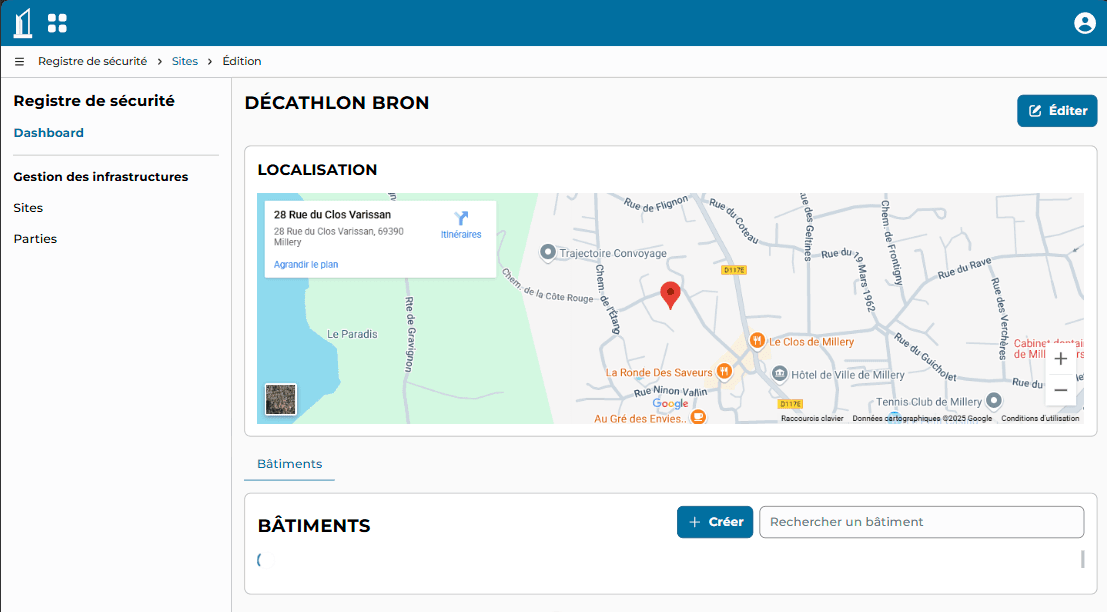Focus the Rechercher un bâtiment field
Image resolution: width=1107 pixels, height=612 pixels.
click(921, 522)
